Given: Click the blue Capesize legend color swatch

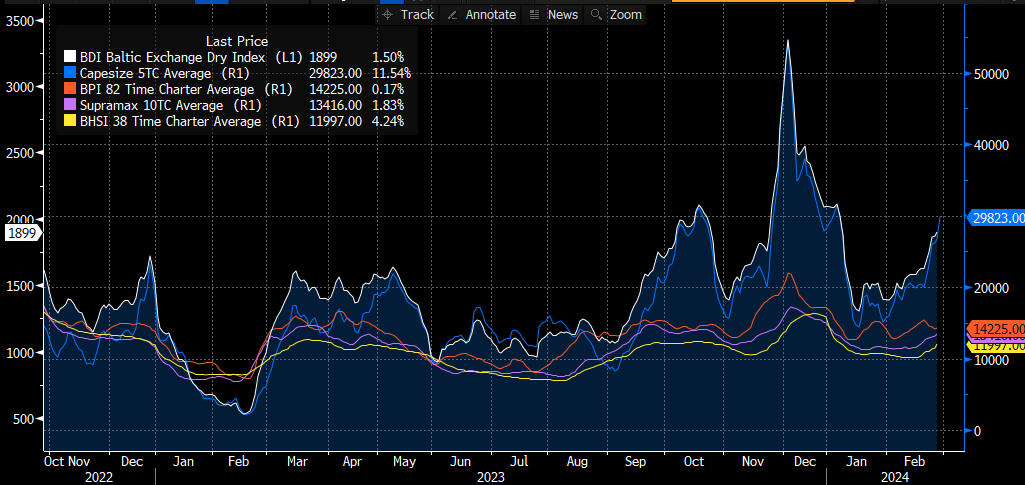Looking at the screenshot, I should coord(69,73).
